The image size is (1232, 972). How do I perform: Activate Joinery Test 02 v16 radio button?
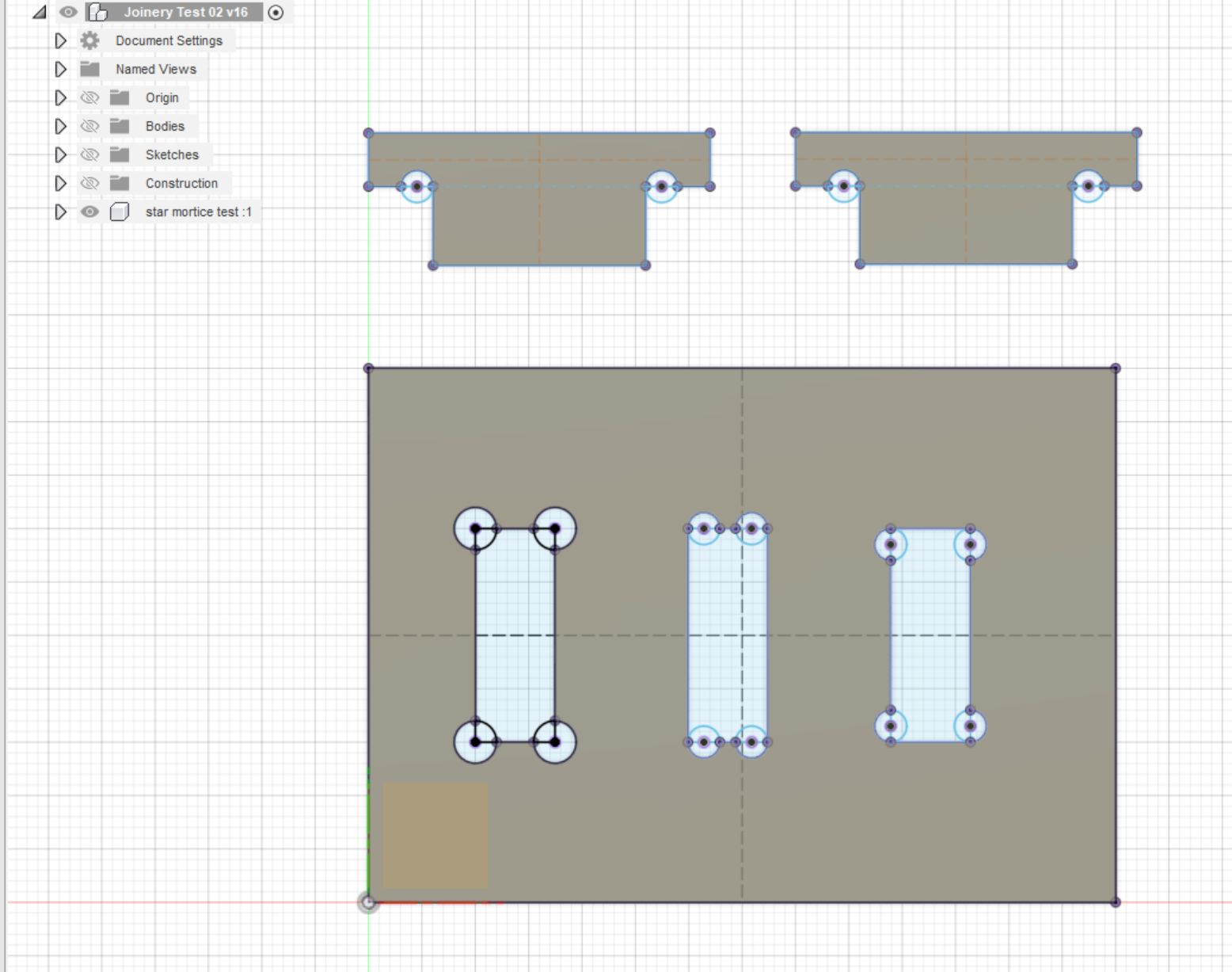[276, 12]
